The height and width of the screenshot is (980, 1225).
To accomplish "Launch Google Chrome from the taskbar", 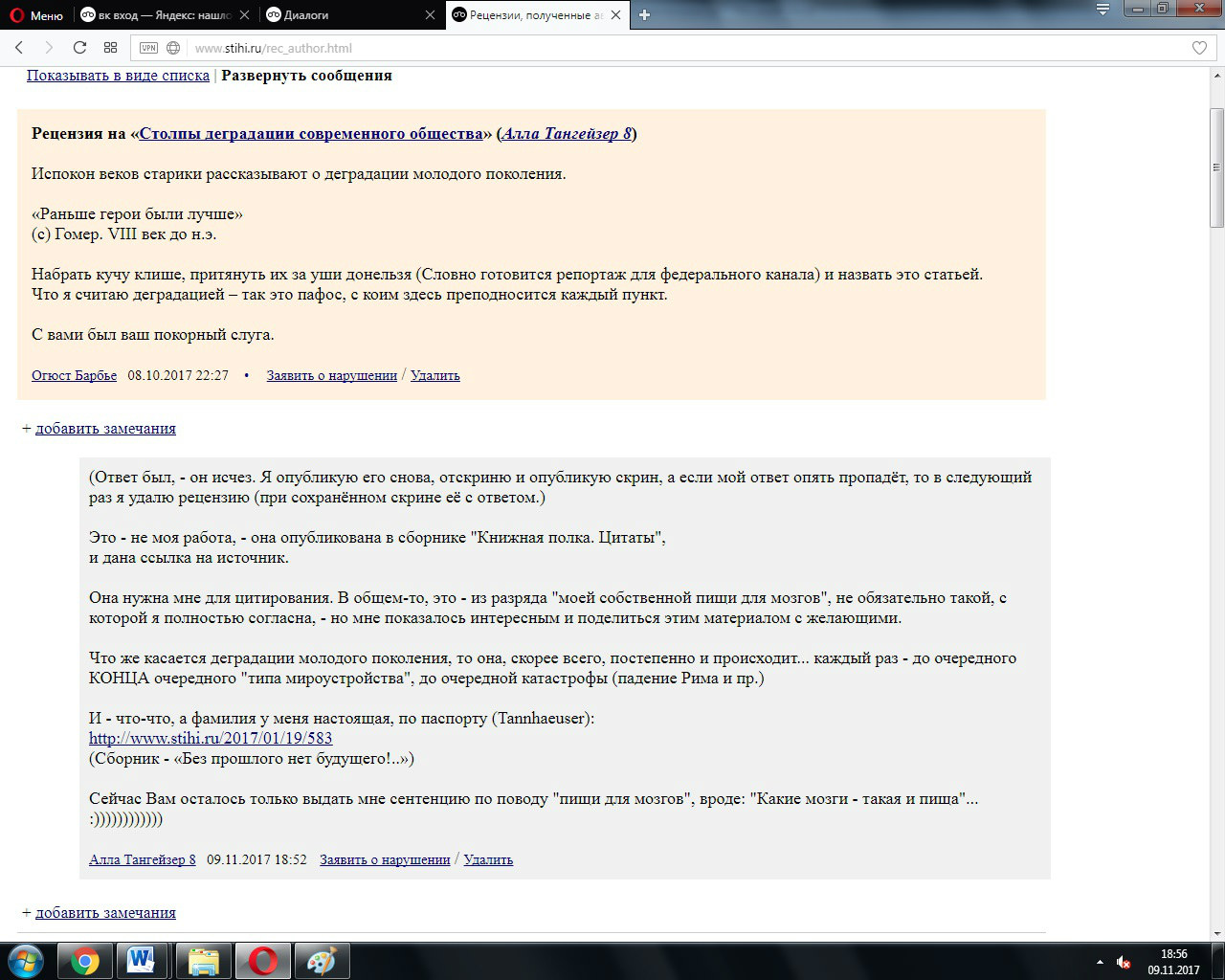I will tap(84, 960).
